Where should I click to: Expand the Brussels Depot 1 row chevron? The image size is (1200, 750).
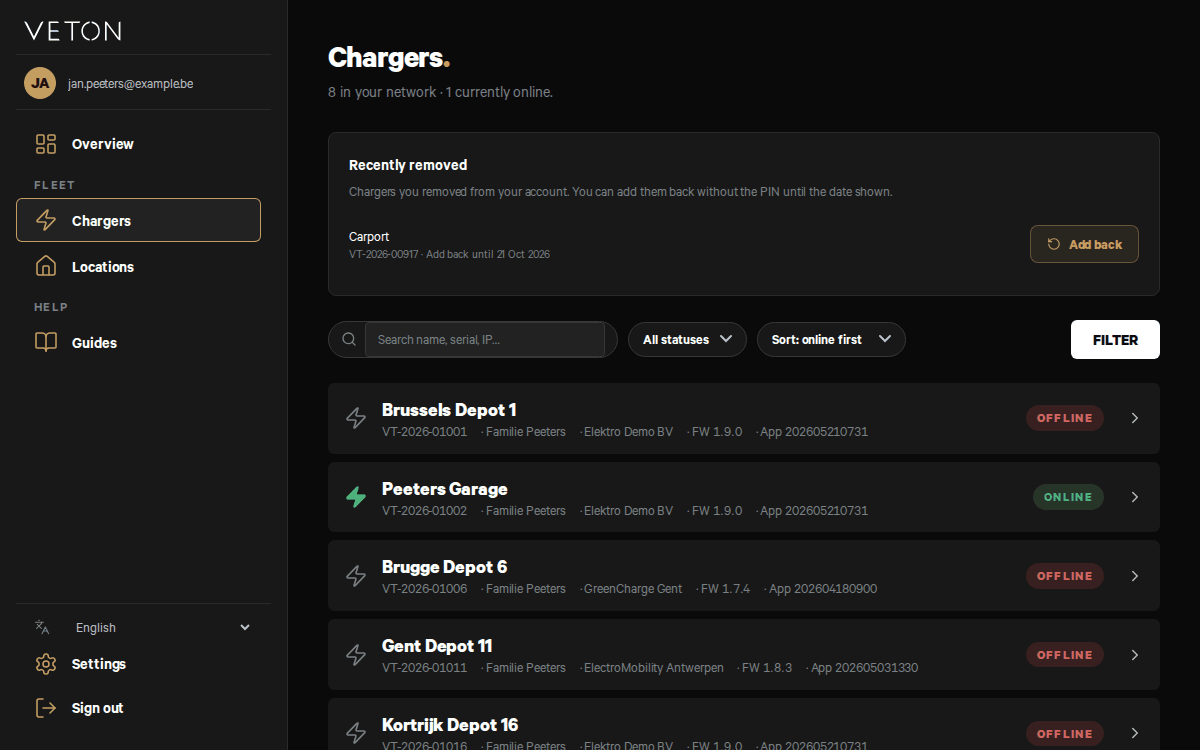pyautogui.click(x=1135, y=418)
